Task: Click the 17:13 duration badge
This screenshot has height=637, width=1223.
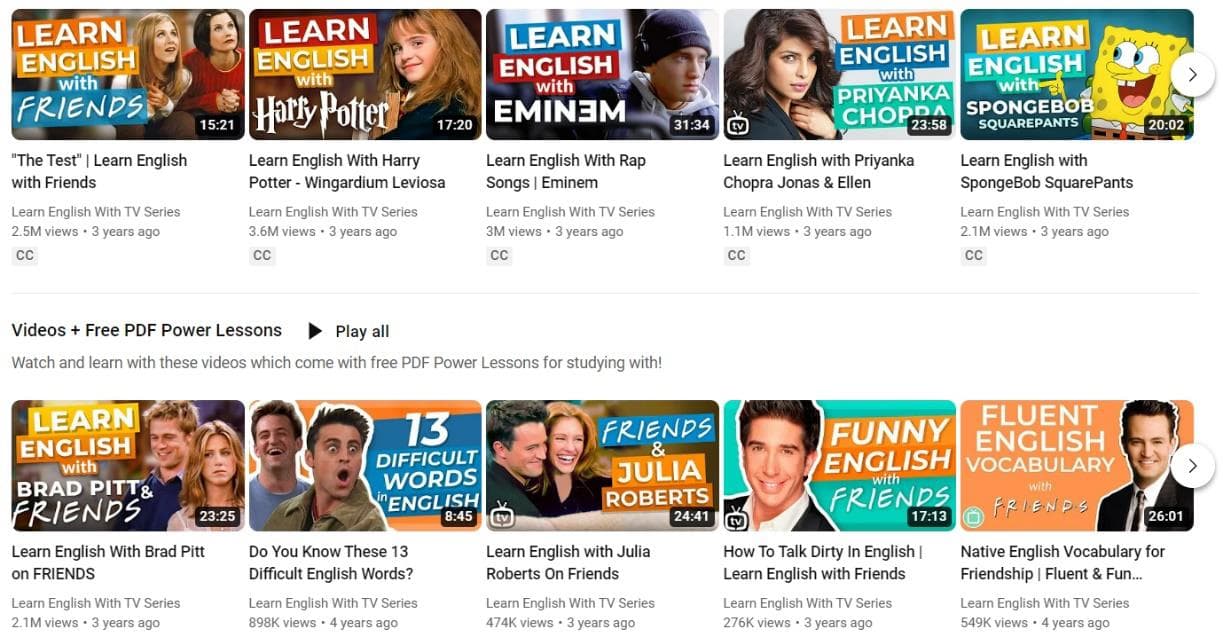Action: coord(928,516)
